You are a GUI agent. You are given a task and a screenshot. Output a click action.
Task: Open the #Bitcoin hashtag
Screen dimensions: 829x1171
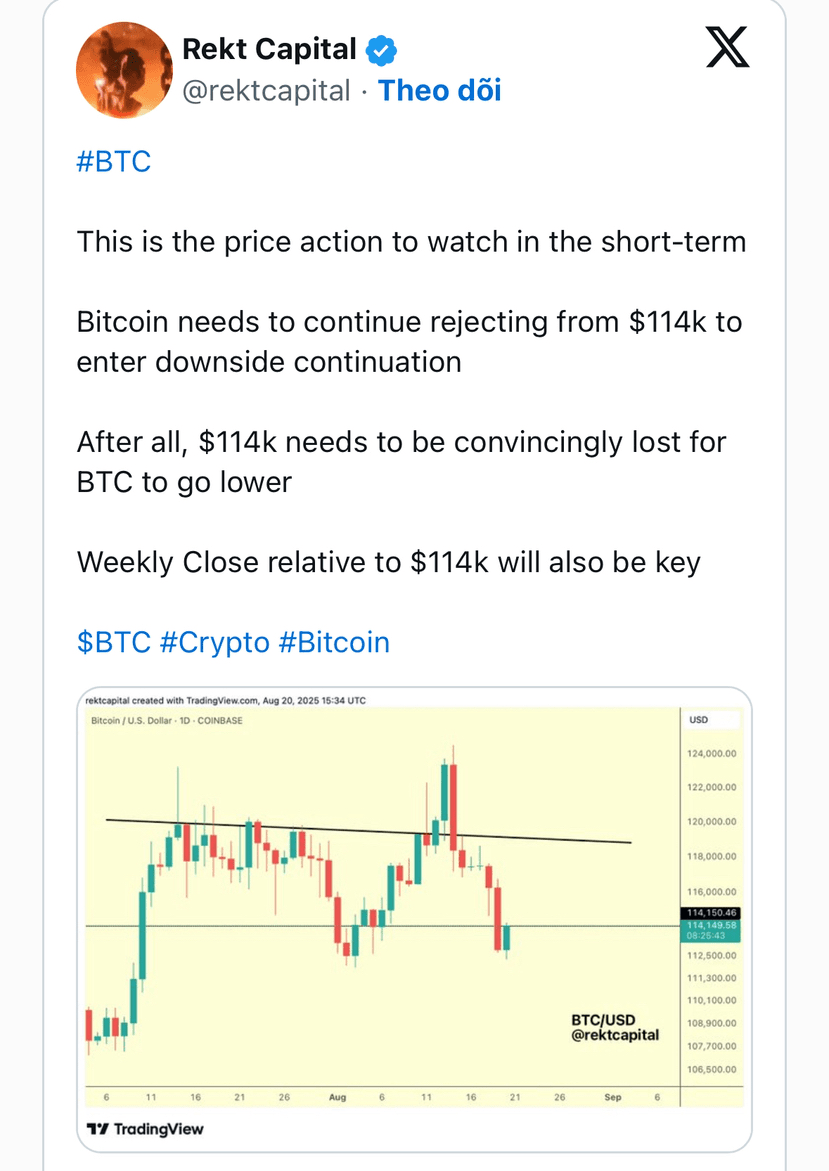pos(334,642)
